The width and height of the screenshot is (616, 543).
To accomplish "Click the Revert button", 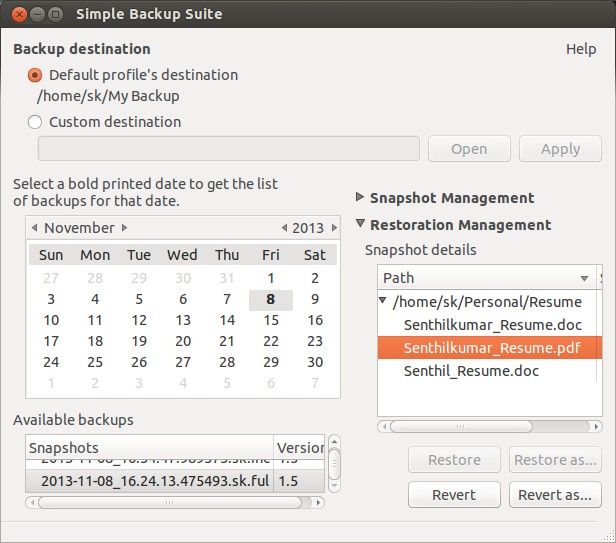I will (454, 495).
